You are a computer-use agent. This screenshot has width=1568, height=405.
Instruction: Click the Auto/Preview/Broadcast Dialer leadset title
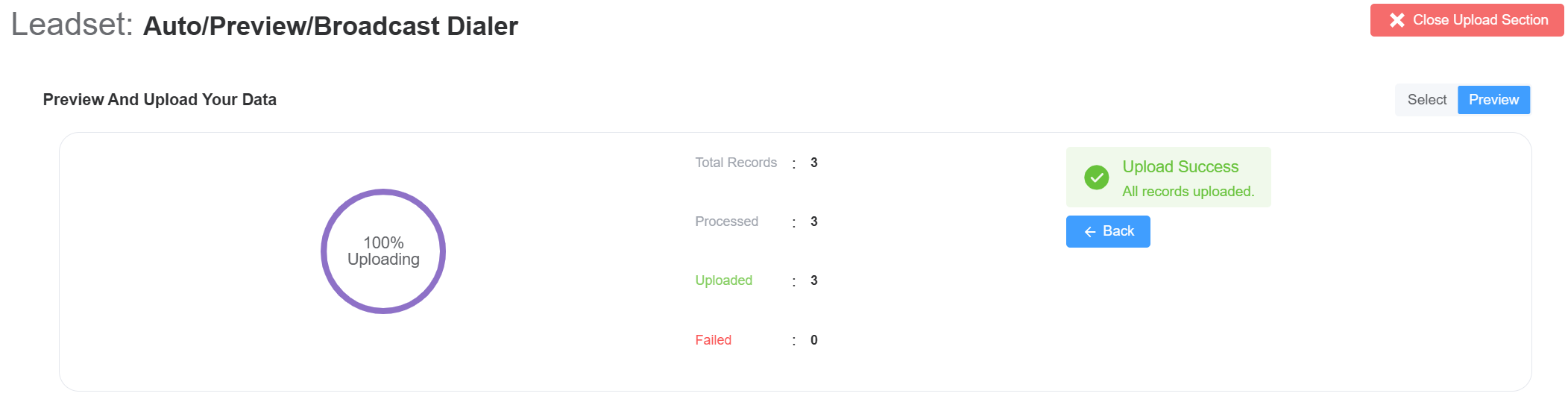[330, 26]
